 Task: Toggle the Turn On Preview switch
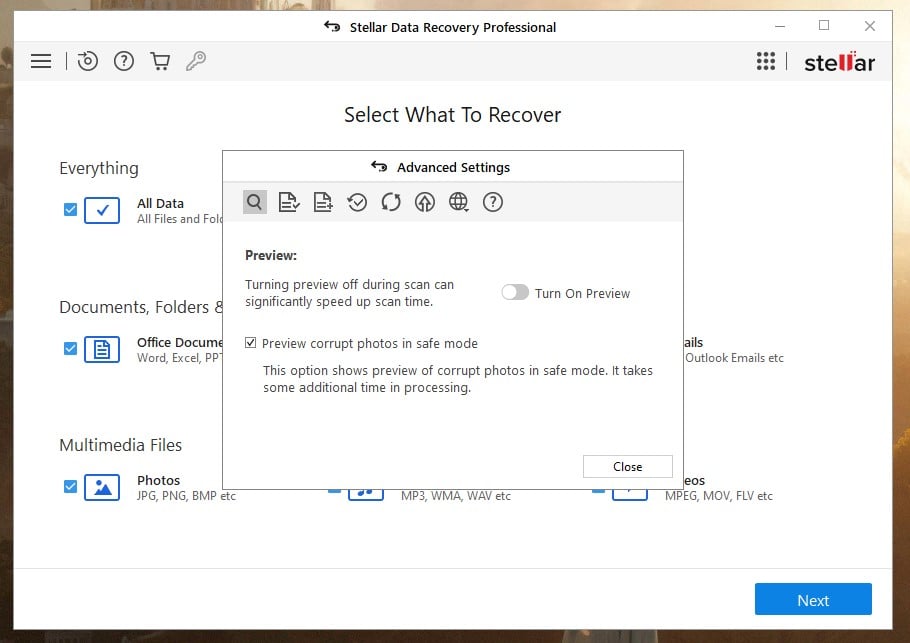(x=515, y=292)
